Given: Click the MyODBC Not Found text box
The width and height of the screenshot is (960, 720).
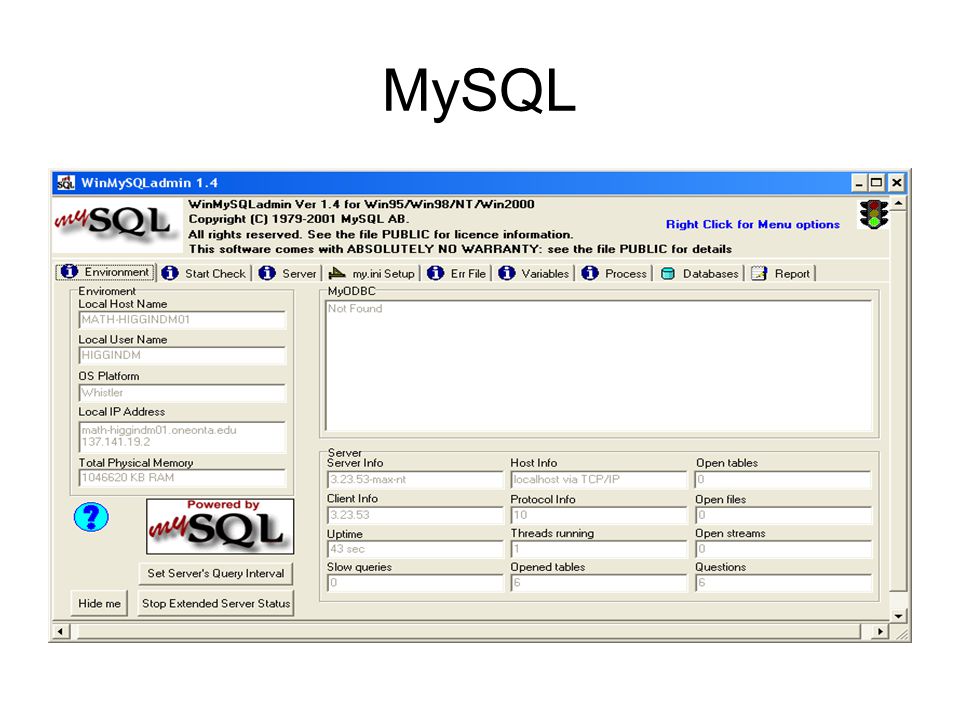Looking at the screenshot, I should pos(599,366).
